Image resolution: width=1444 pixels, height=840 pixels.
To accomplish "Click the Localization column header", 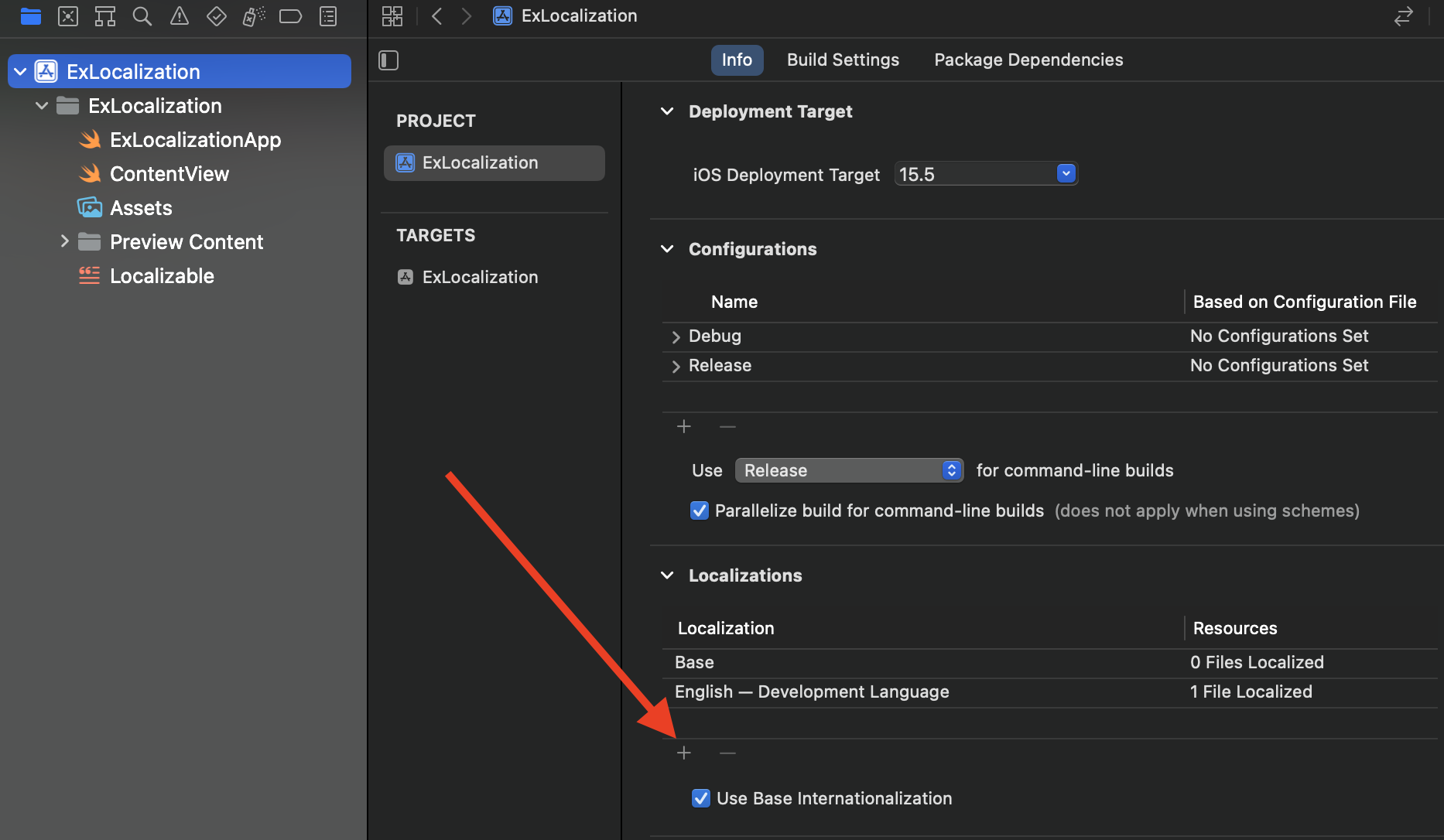I will point(726,629).
